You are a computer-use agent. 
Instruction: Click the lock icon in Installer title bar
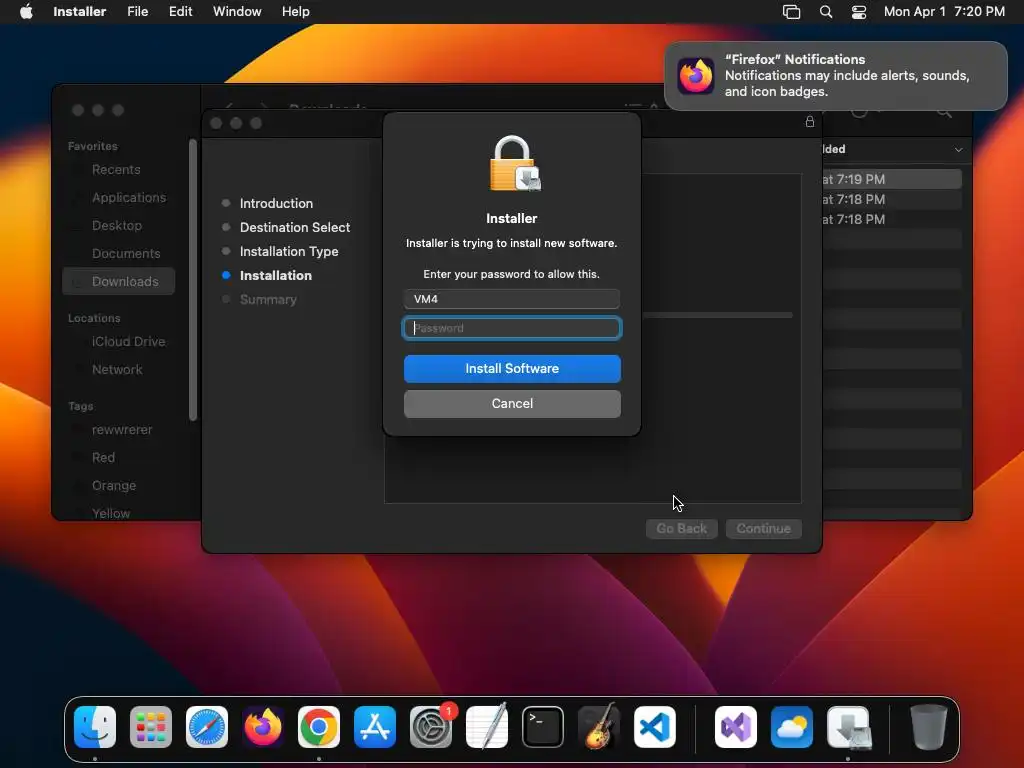pos(810,121)
